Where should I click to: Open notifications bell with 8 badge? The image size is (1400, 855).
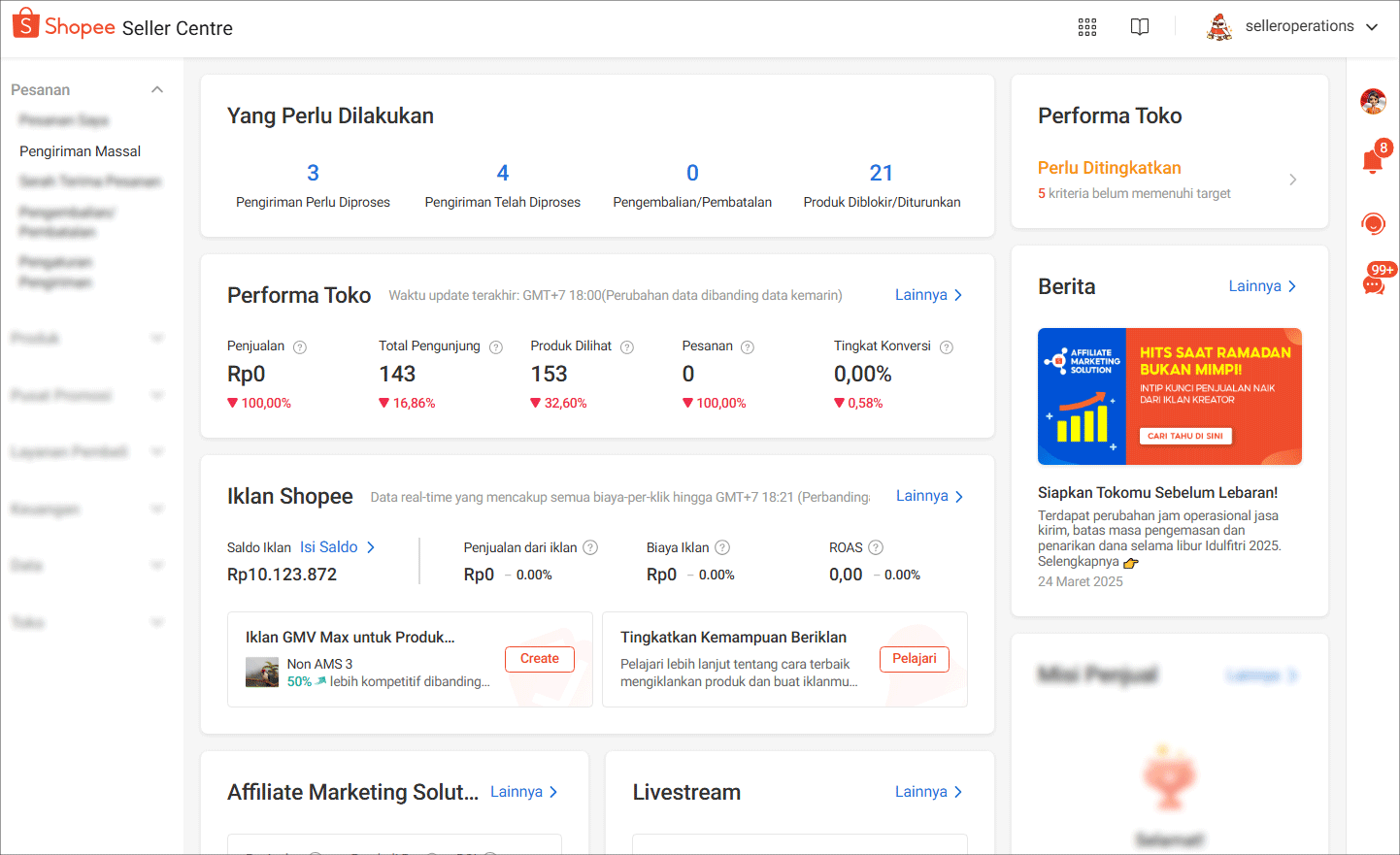click(x=1373, y=161)
